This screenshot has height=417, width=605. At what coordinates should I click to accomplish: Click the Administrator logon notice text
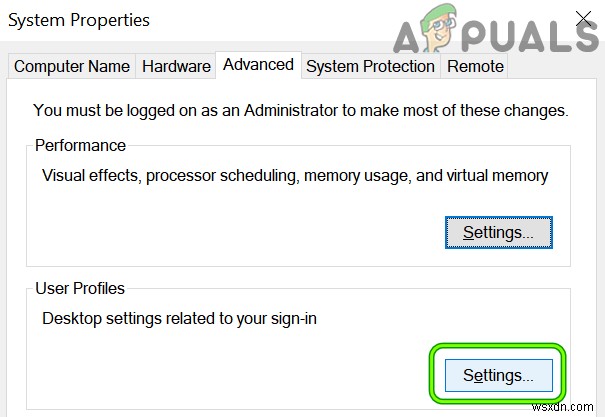[301, 111]
